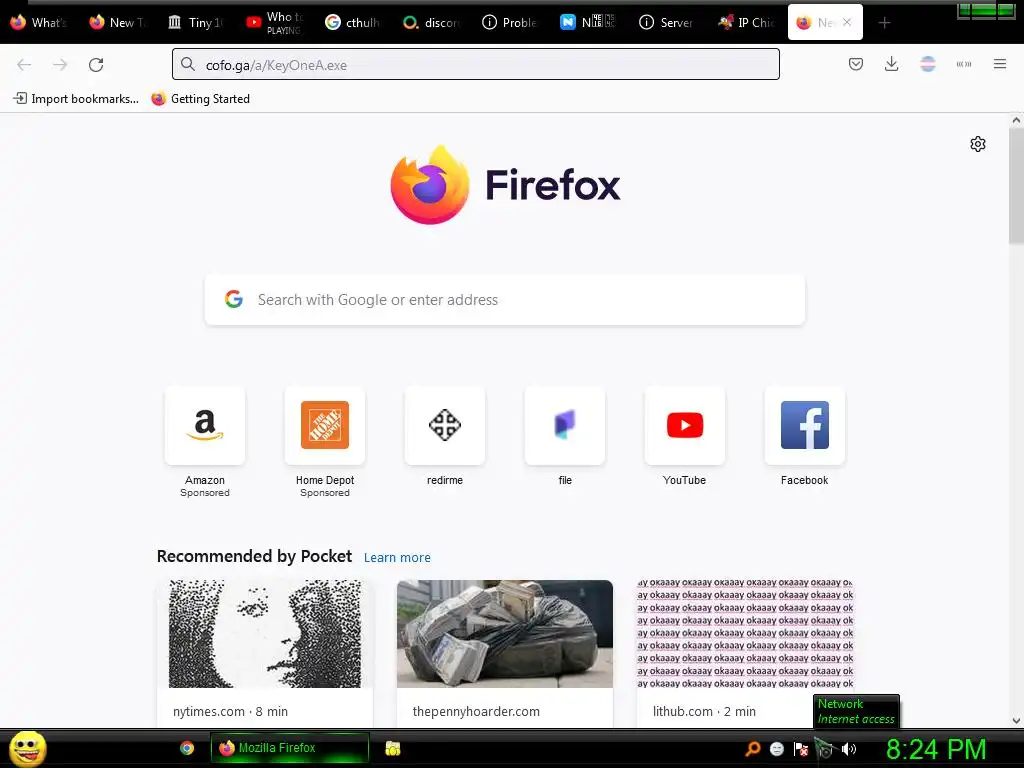Open a new tab with the plus button
The height and width of the screenshot is (768, 1024).
click(884, 23)
